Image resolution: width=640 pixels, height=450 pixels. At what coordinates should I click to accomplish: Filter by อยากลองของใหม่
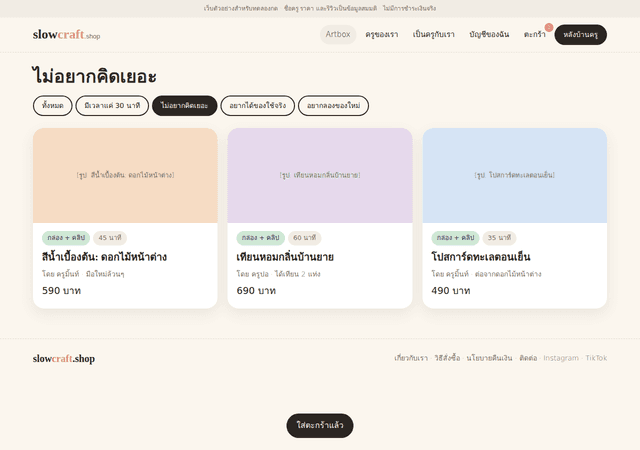[x=333, y=106]
